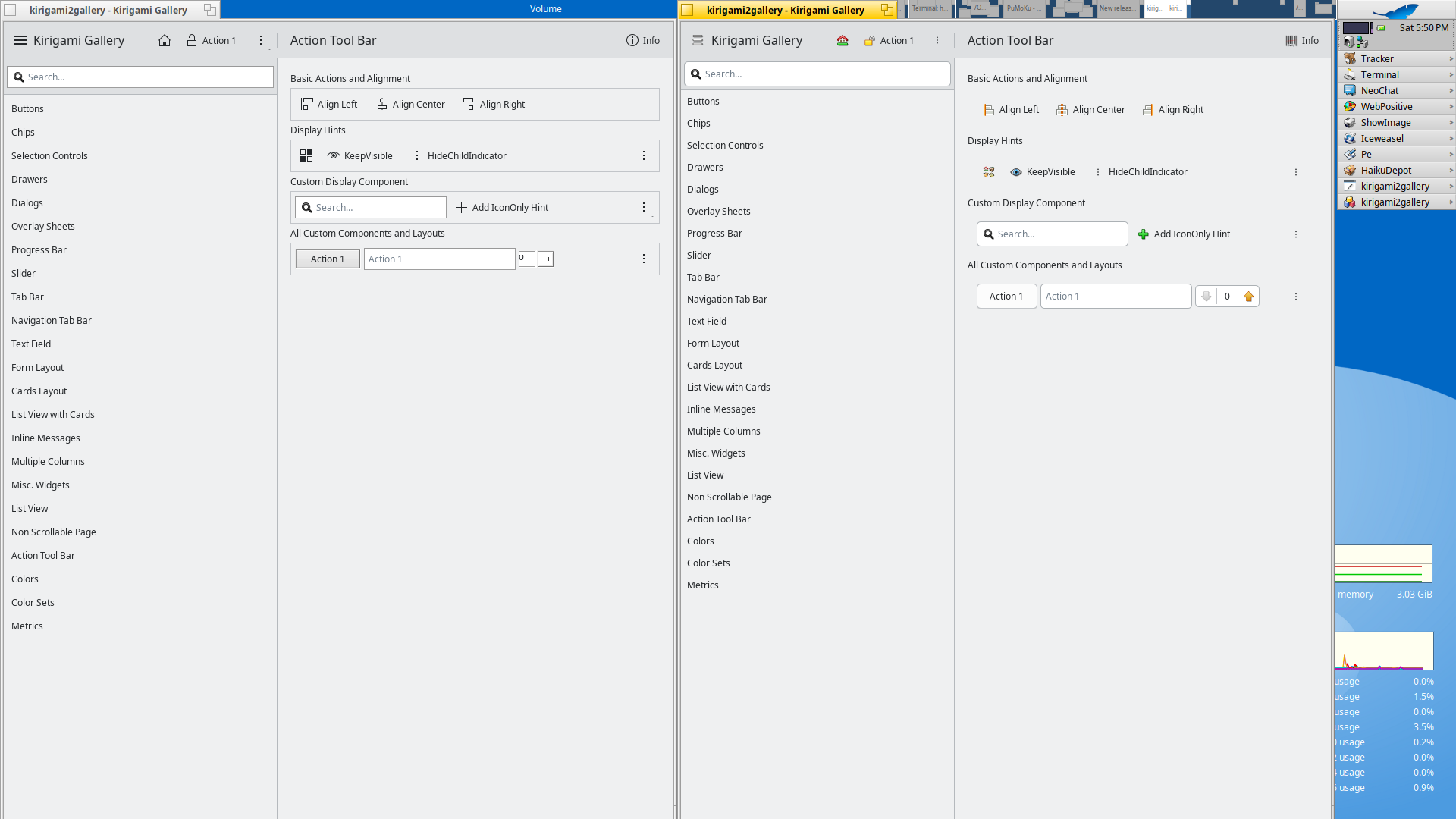The width and height of the screenshot is (1456, 819).
Task: Click Info button in right window header
Action: (1302, 41)
